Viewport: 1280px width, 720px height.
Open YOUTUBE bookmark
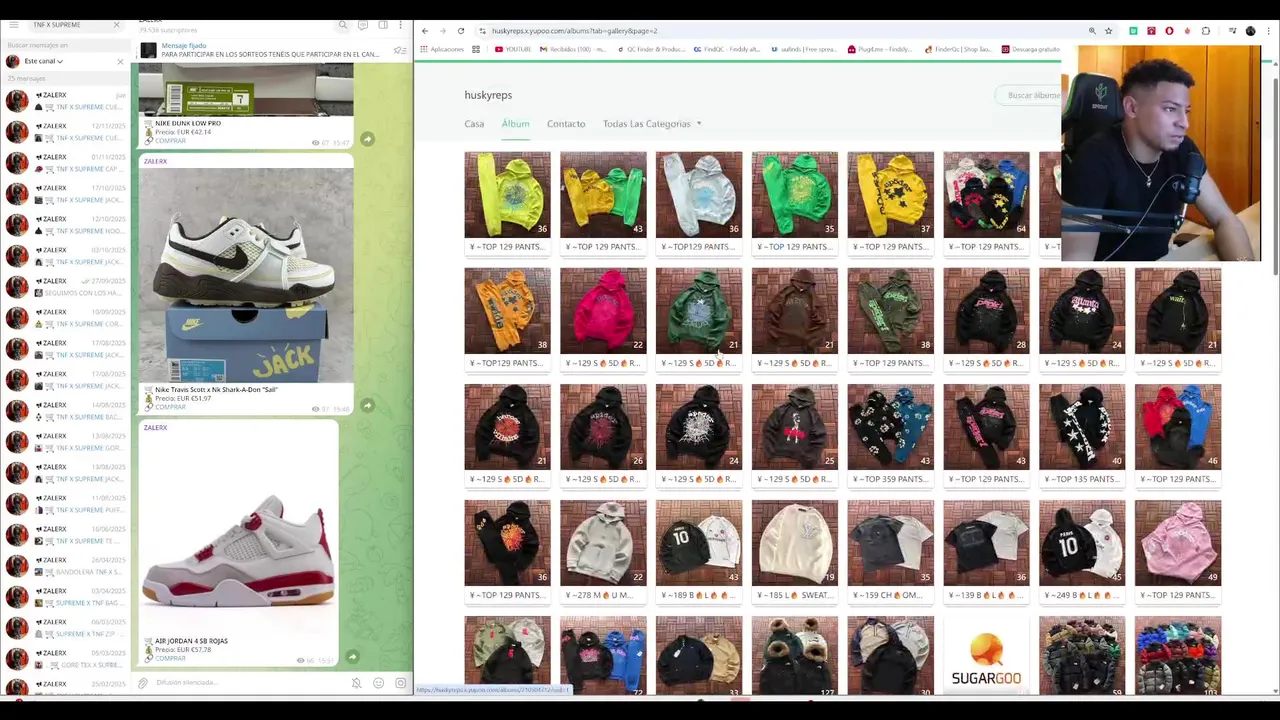tap(513, 49)
